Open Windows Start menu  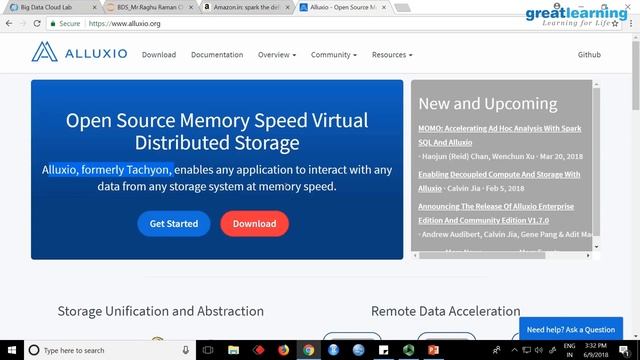click(12, 350)
